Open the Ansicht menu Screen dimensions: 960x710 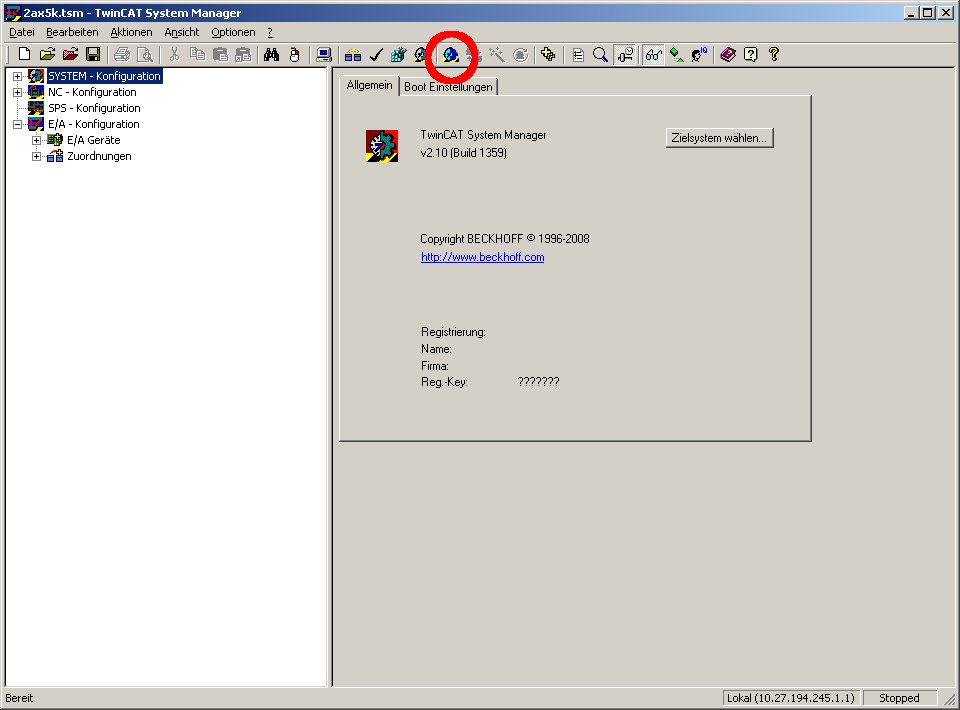182,32
